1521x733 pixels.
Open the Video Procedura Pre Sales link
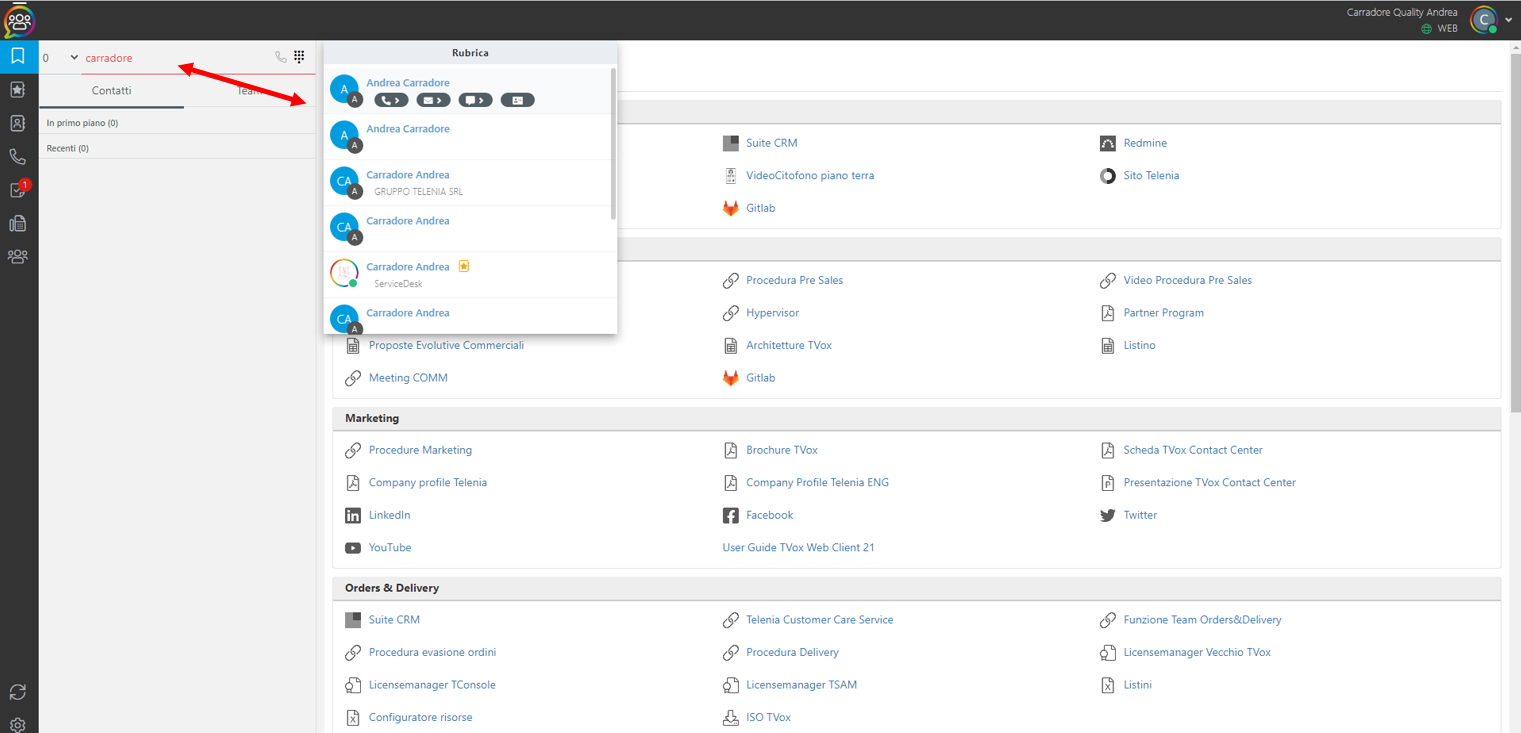click(1187, 280)
